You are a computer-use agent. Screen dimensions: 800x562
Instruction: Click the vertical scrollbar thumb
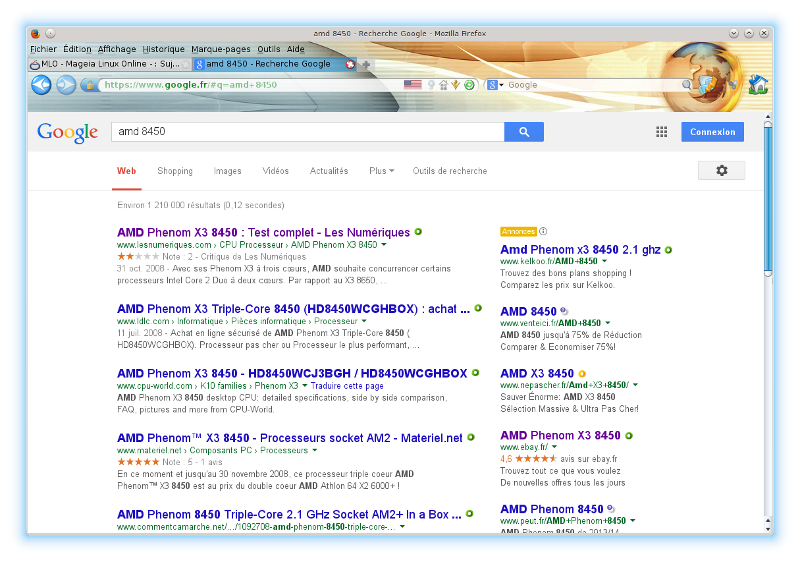pos(768,199)
